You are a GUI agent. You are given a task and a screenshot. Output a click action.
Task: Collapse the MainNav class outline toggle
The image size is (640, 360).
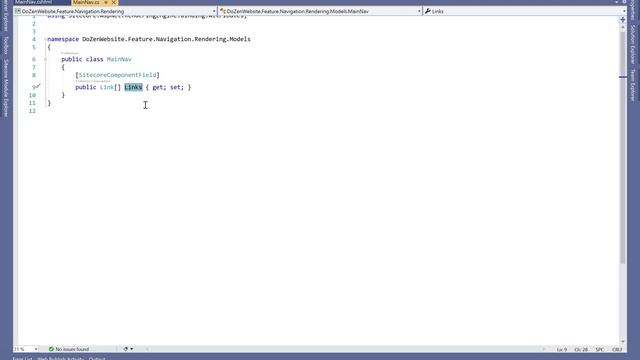[45, 59]
